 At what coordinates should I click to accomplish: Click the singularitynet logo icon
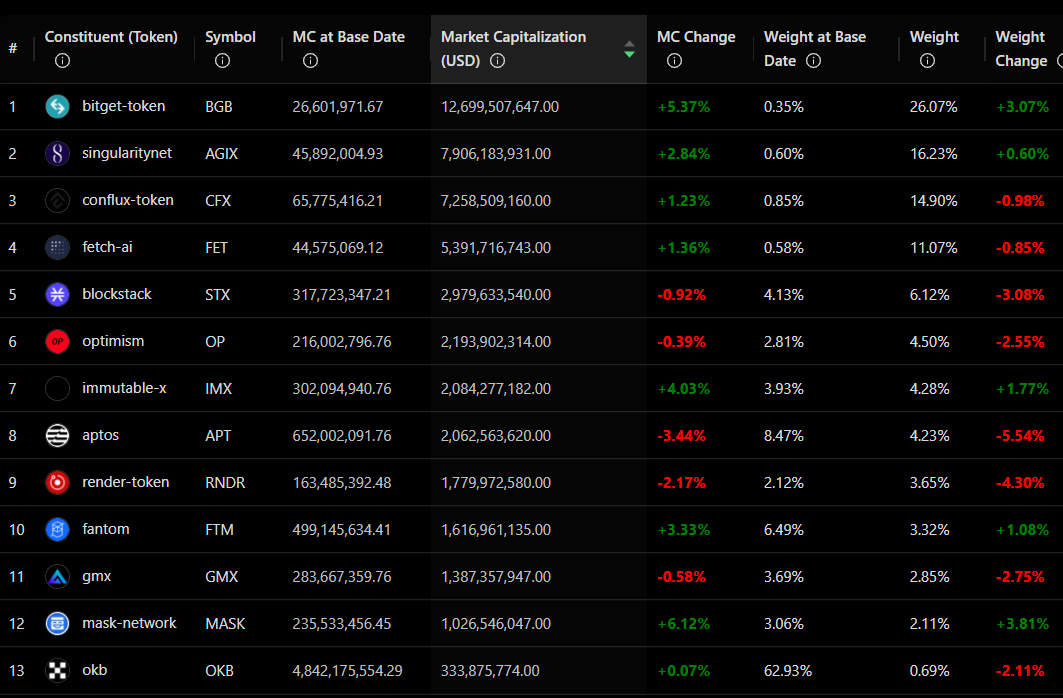[58, 153]
